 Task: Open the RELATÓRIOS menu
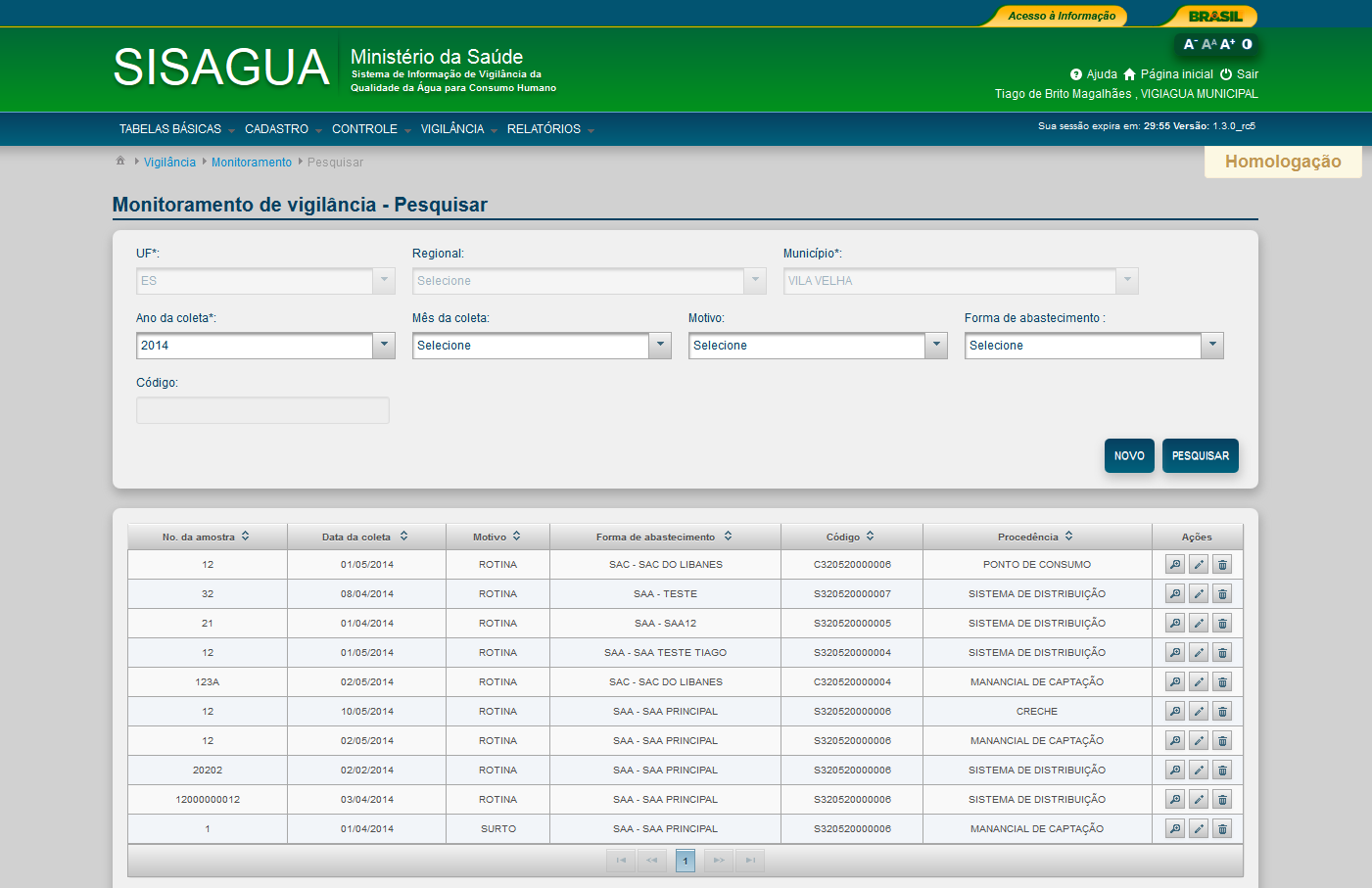550,129
